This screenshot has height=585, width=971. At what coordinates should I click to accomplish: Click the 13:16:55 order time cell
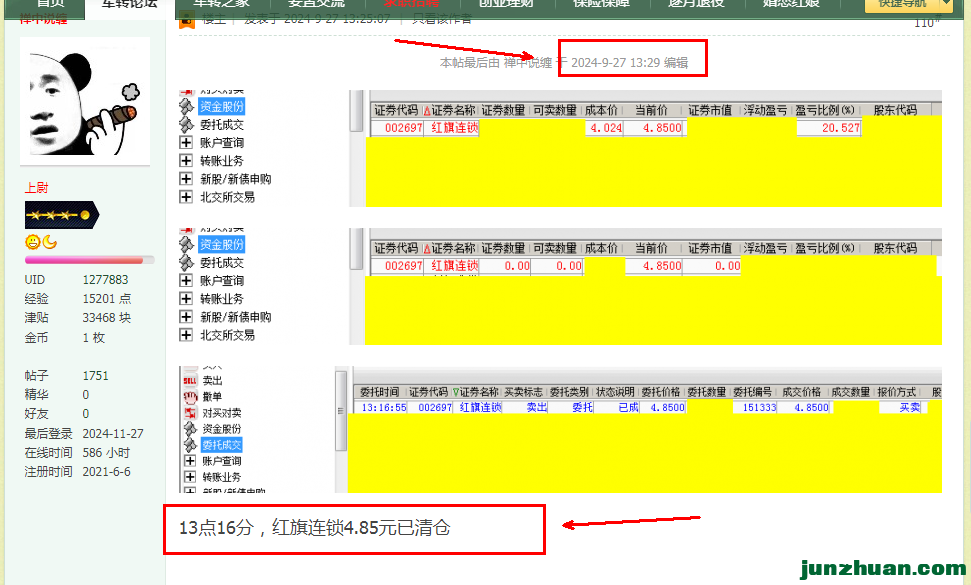click(x=384, y=407)
